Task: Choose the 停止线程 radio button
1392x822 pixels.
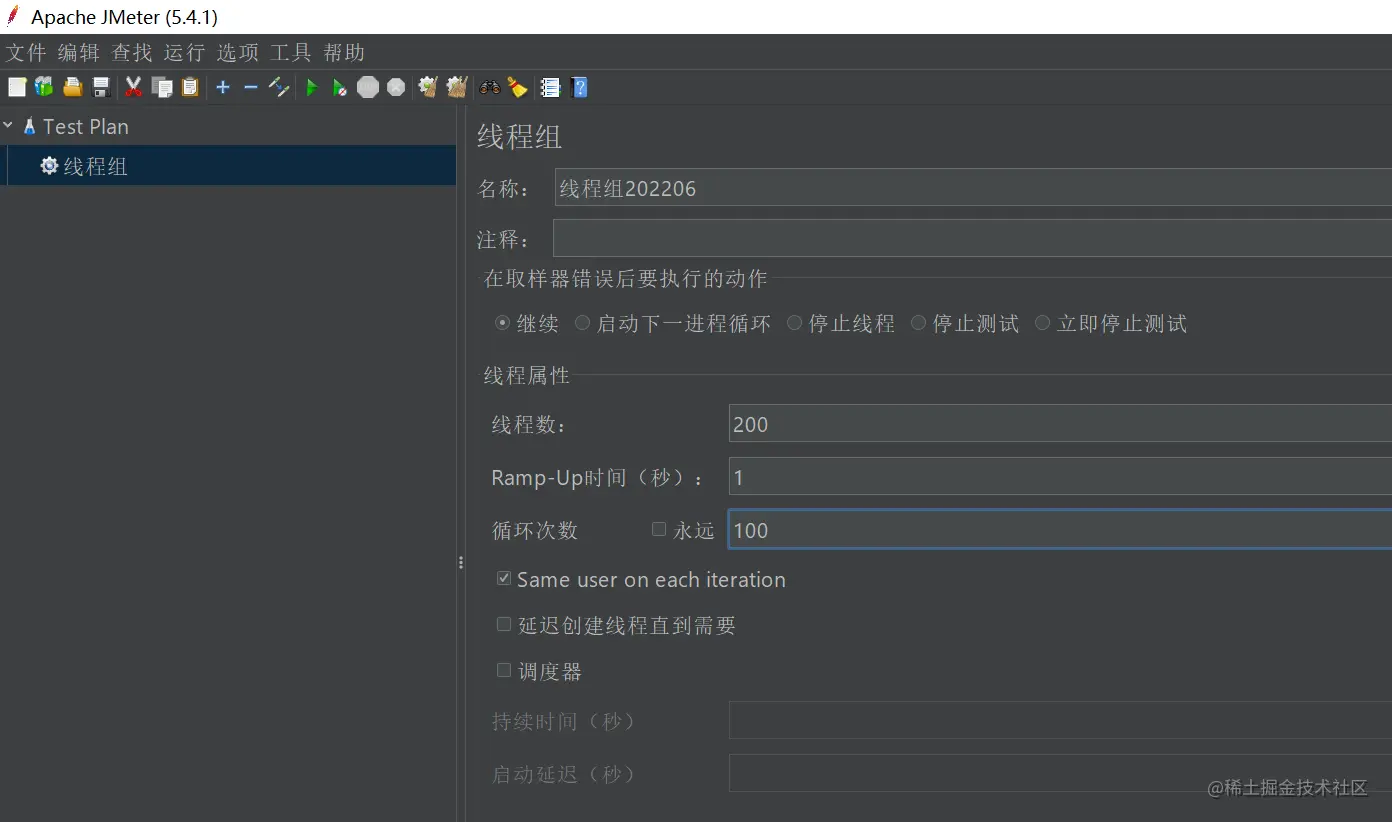Action: [x=794, y=323]
